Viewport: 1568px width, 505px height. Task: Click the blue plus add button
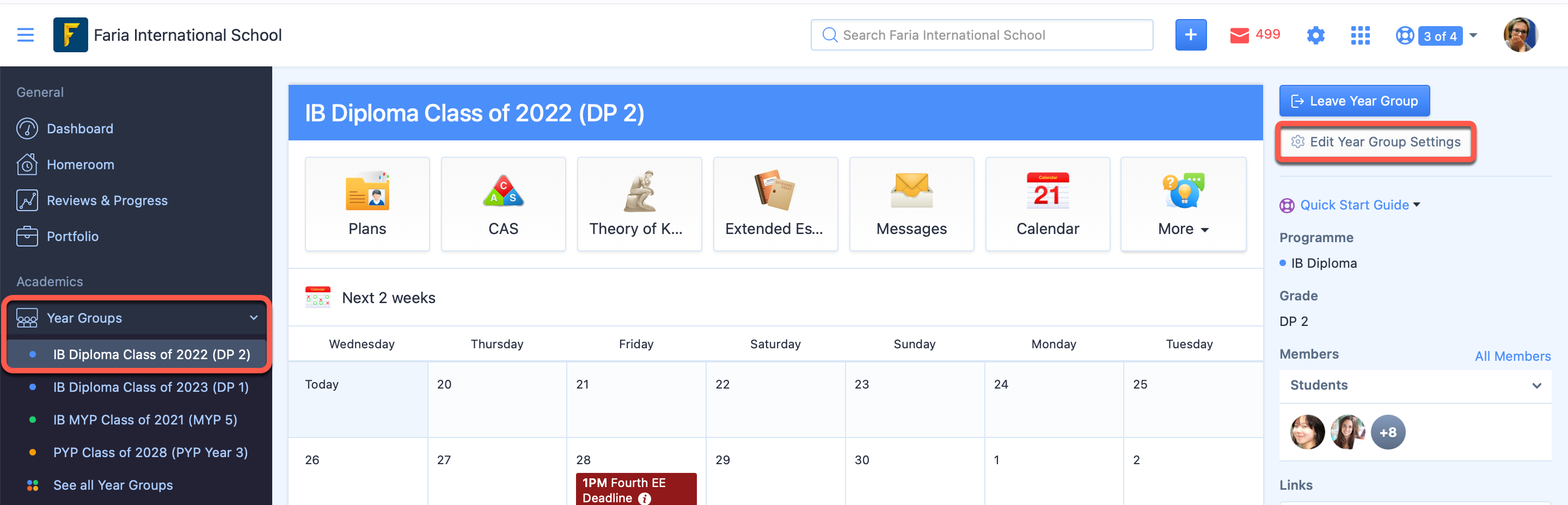(1190, 35)
